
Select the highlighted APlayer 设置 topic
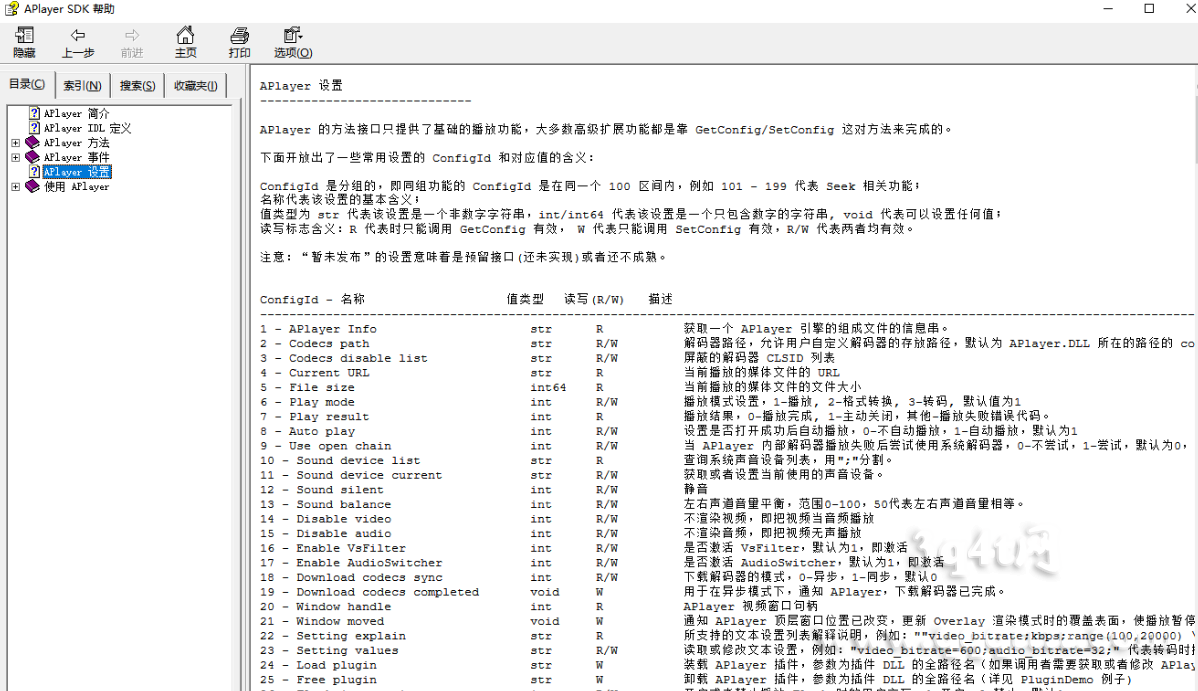point(76,172)
